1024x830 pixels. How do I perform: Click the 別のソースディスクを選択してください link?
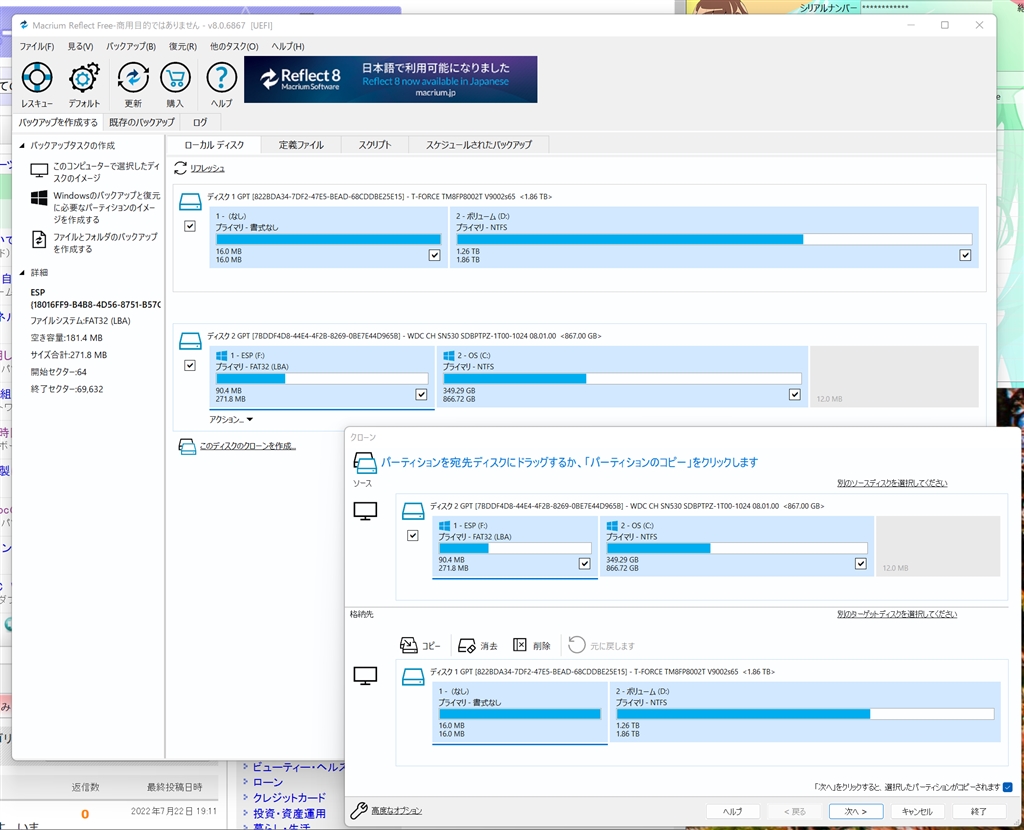point(892,483)
